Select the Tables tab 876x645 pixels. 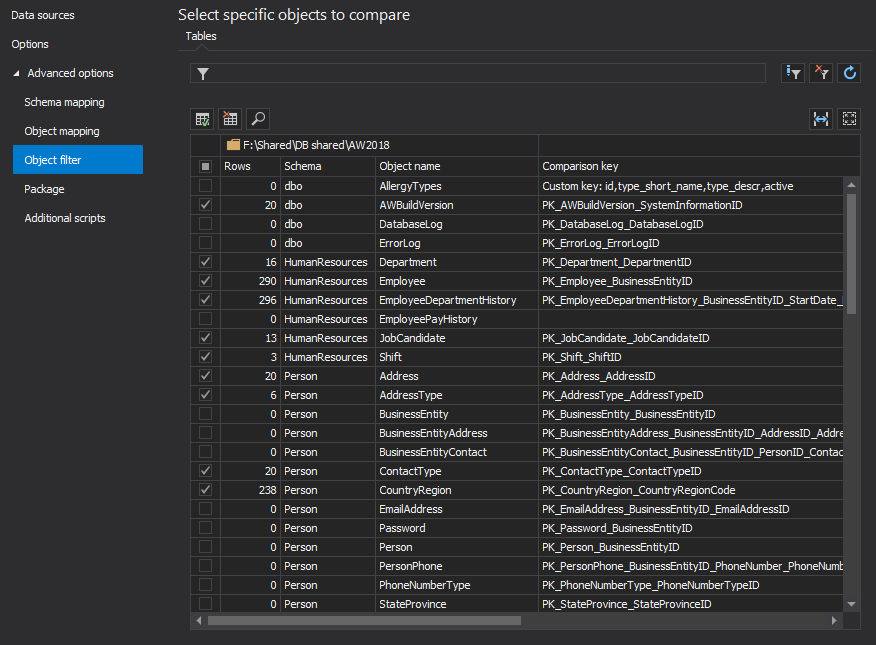click(200, 36)
